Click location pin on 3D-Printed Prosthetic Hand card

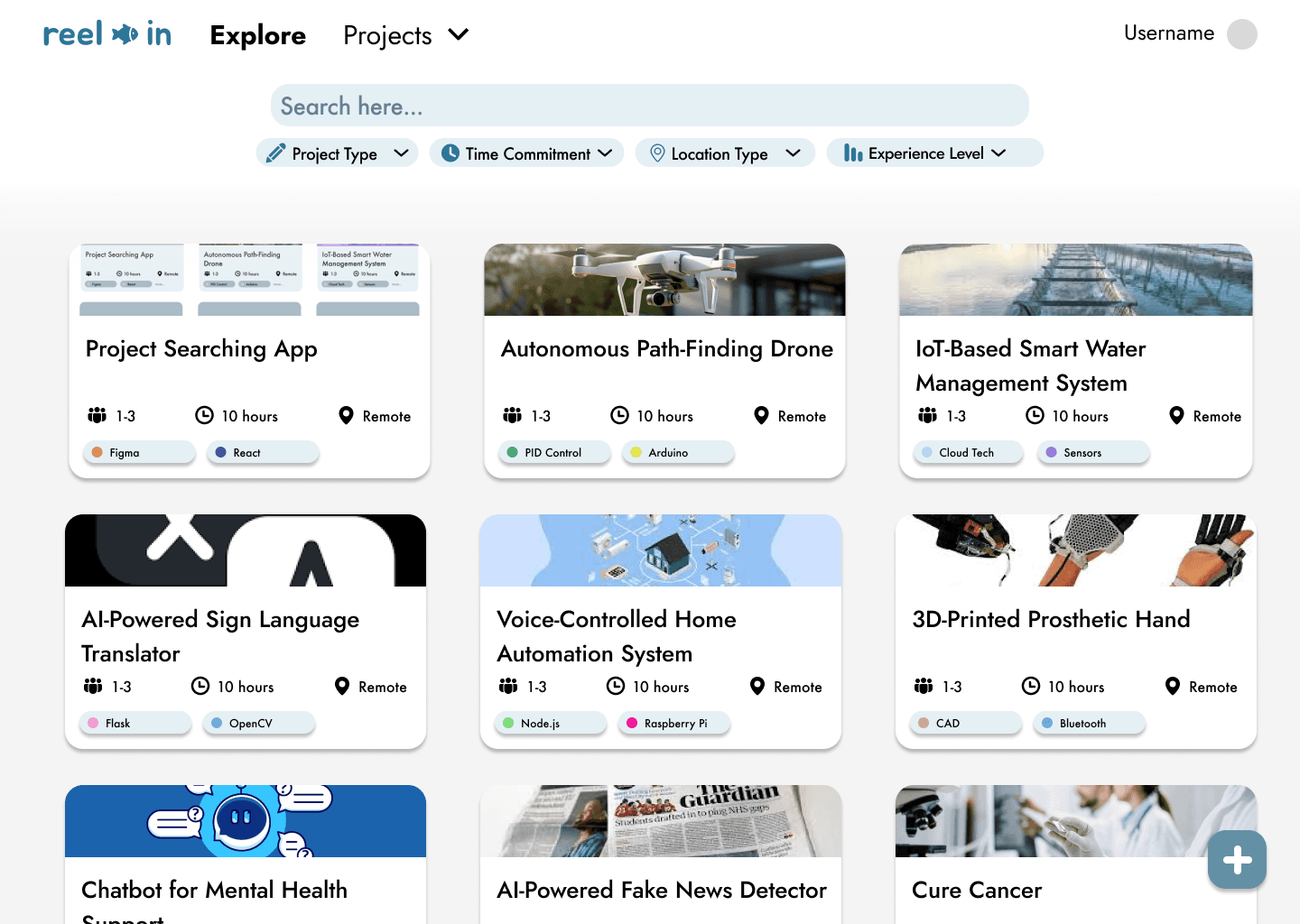click(1173, 686)
